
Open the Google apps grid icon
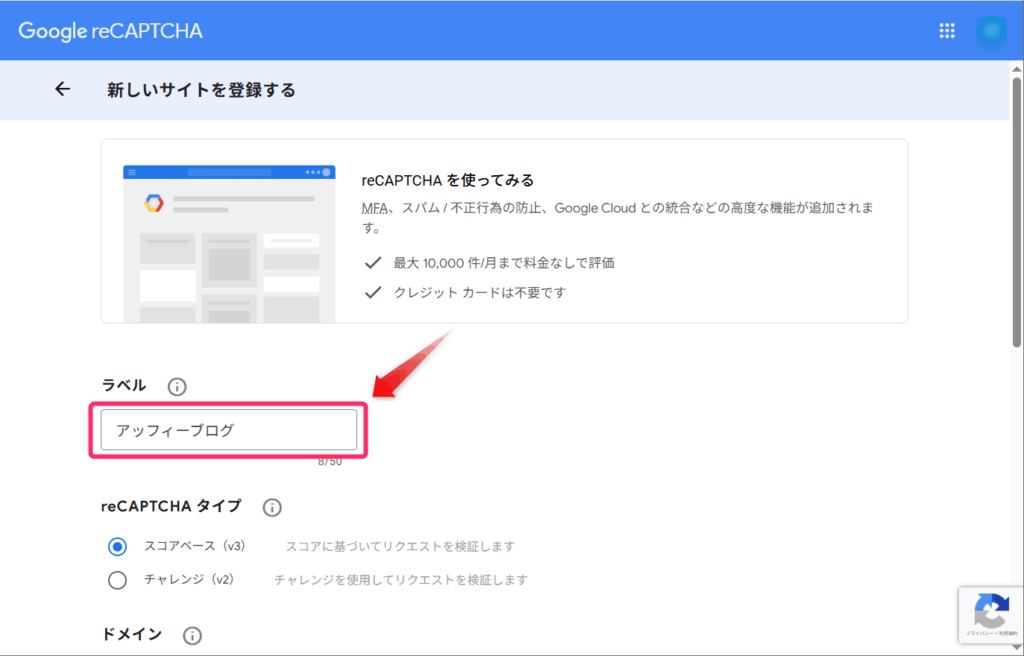[x=947, y=31]
